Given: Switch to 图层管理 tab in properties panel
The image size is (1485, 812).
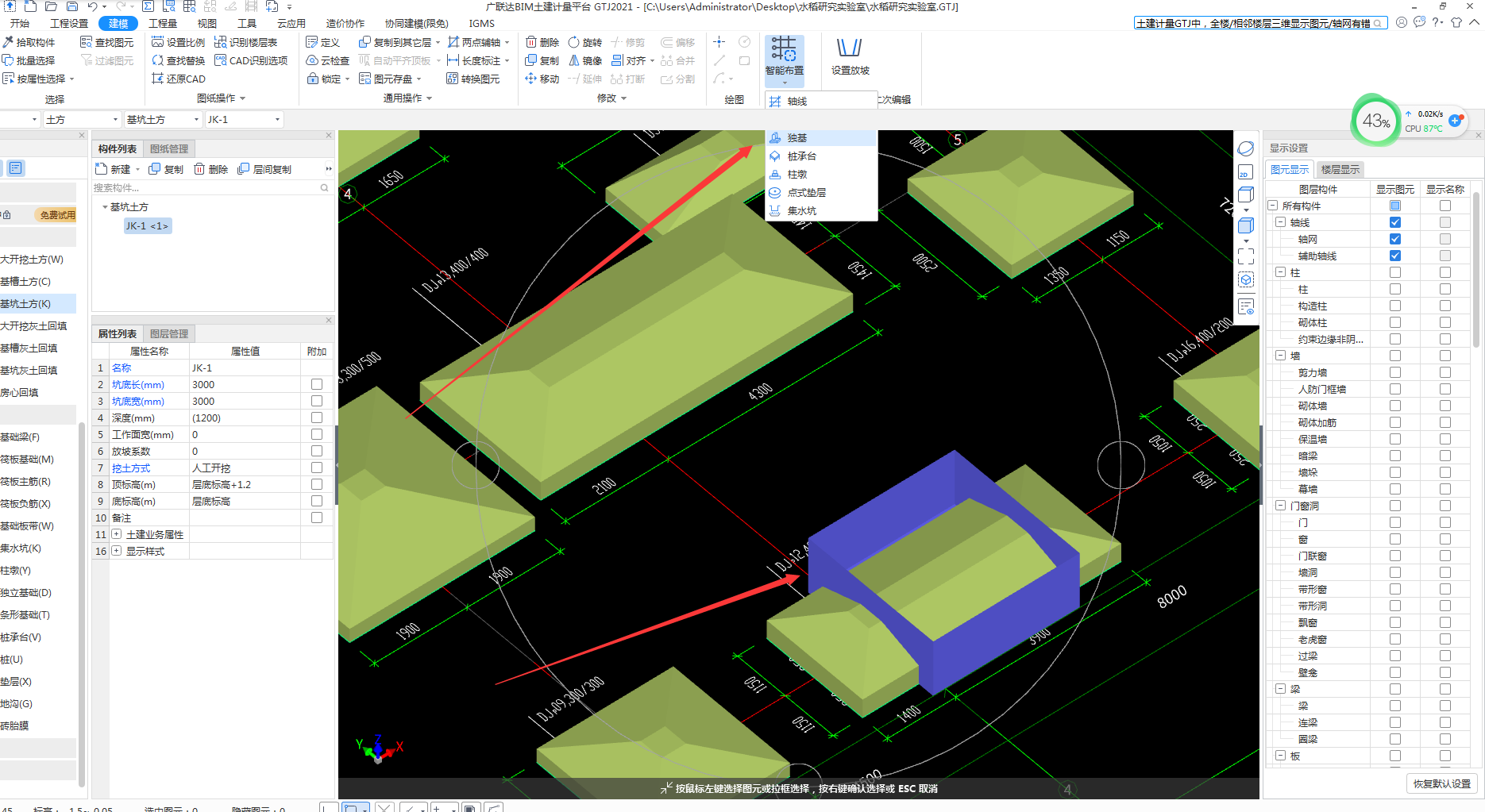Looking at the screenshot, I should tap(169, 333).
